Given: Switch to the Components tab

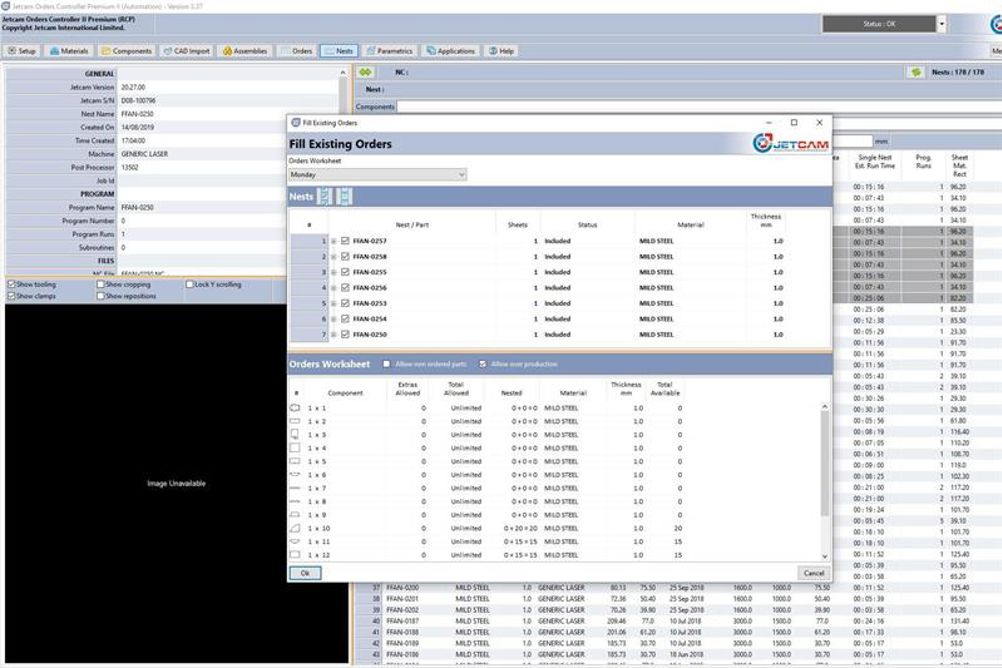Looking at the screenshot, I should pos(127,50).
